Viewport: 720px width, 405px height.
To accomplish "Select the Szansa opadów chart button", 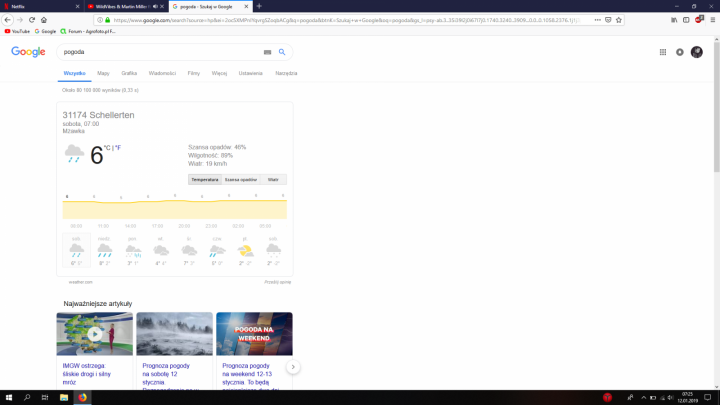I will click(241, 180).
